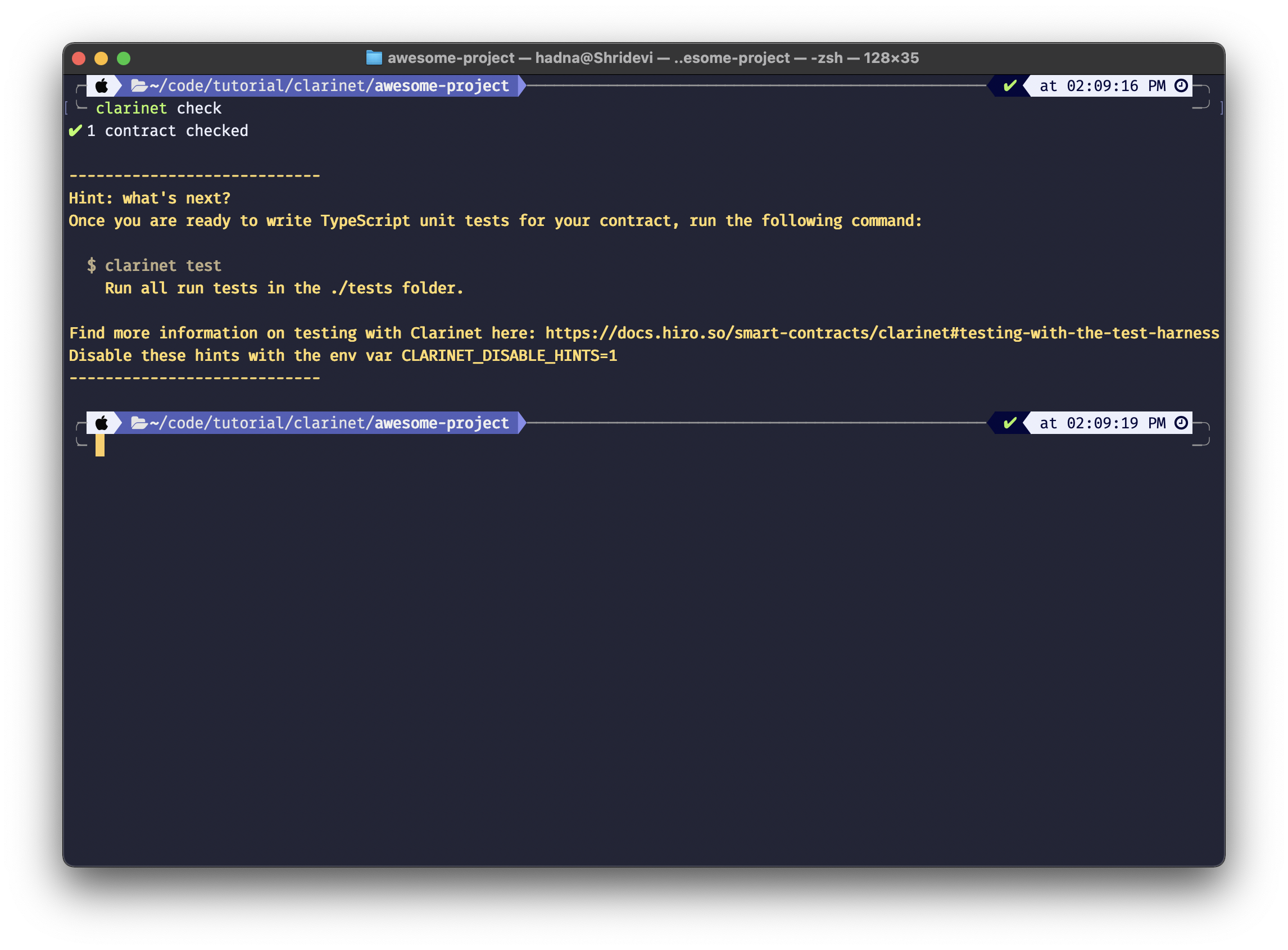Image resolution: width=1288 pixels, height=950 pixels.
Task: Open the docs.hiro.so testing harness link
Action: point(882,333)
